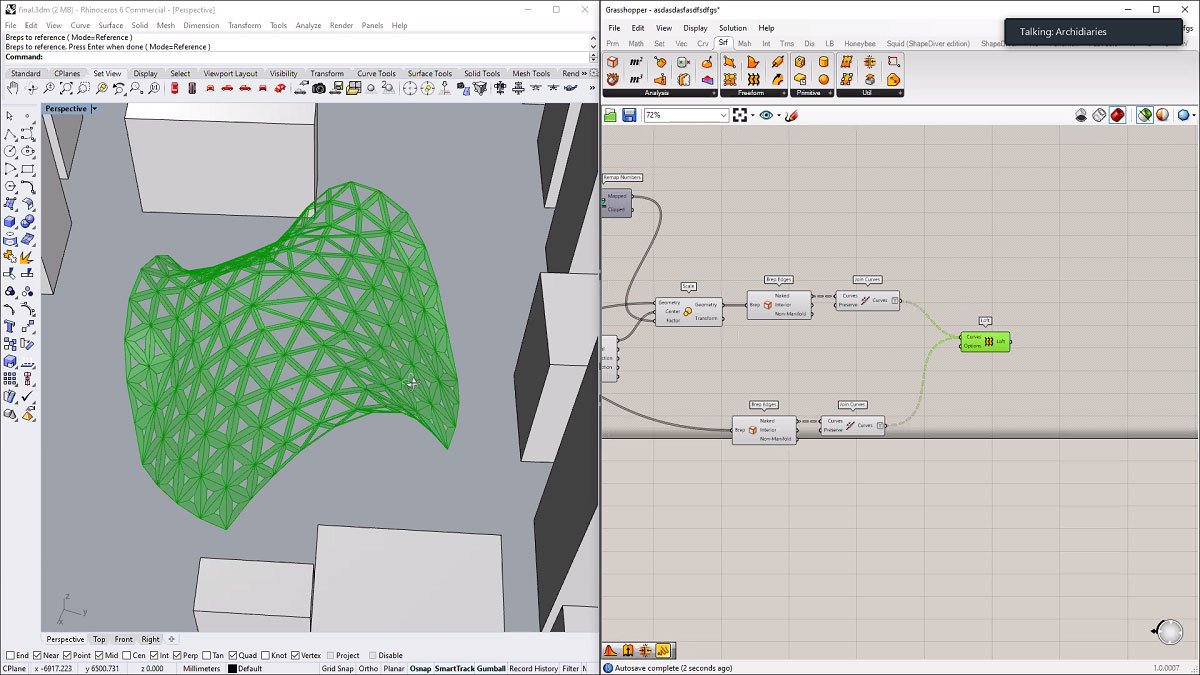
Task: Click the Open file icon in Grasshopper
Action: coord(611,116)
